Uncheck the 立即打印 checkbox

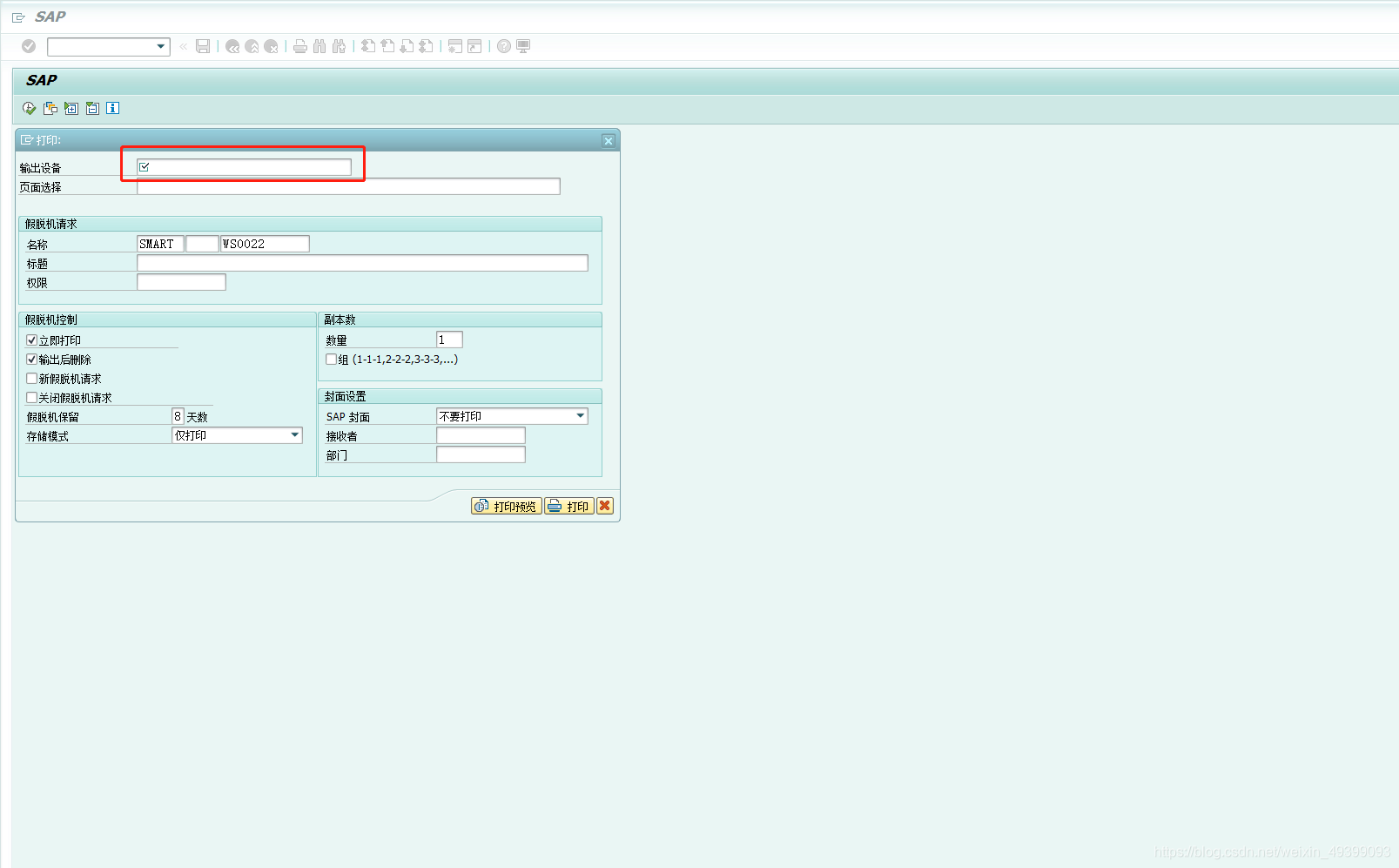[x=32, y=340]
